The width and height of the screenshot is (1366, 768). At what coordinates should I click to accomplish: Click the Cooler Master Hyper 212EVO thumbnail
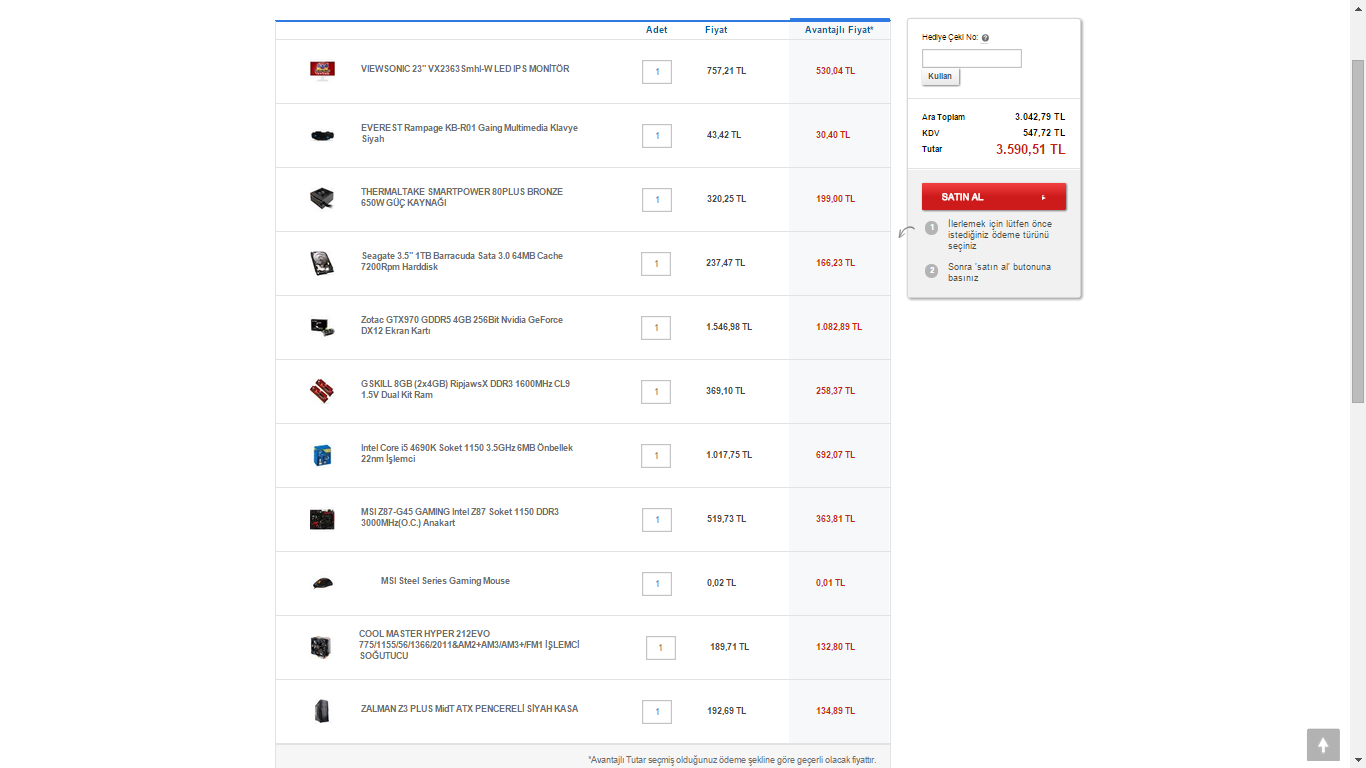[321, 647]
